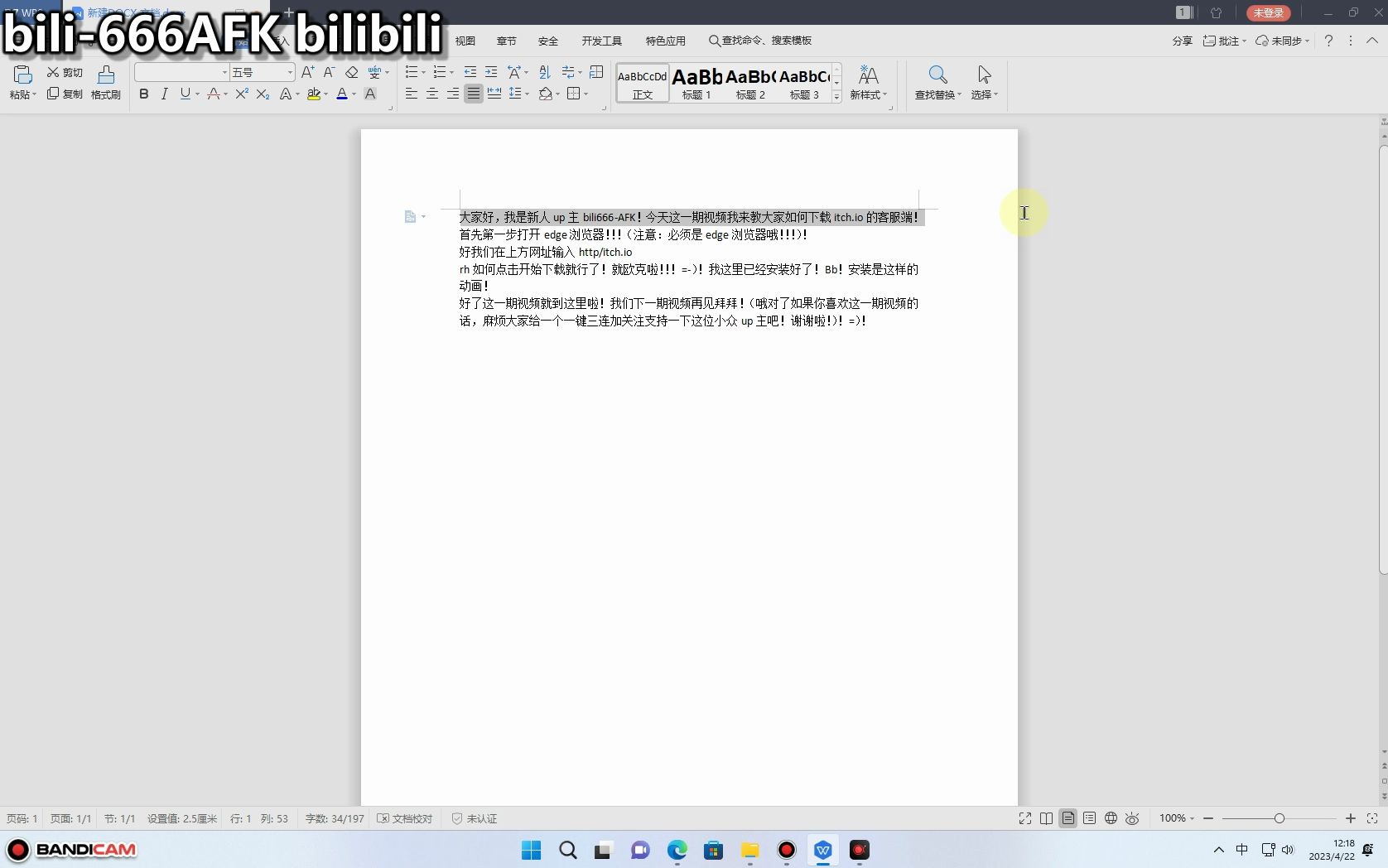This screenshot has height=868, width=1388.
Task: Click the Copy (复制) button
Action: pyautogui.click(x=65, y=94)
